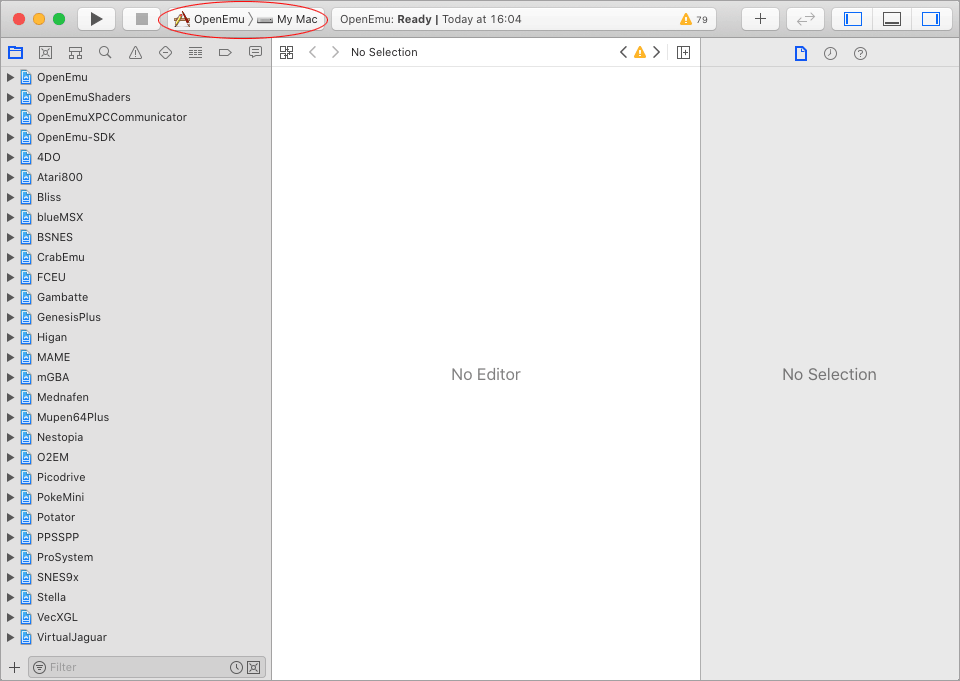This screenshot has height=681, width=960.
Task: Expand the OpenEmuShaders project
Action: (10, 97)
